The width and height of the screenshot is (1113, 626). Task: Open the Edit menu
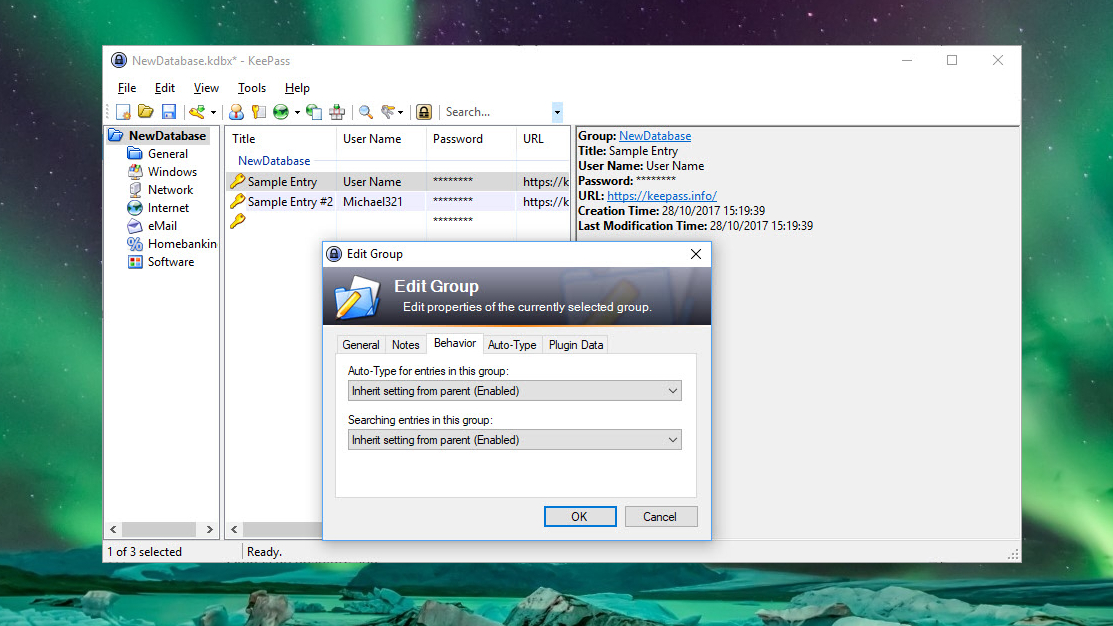point(165,88)
